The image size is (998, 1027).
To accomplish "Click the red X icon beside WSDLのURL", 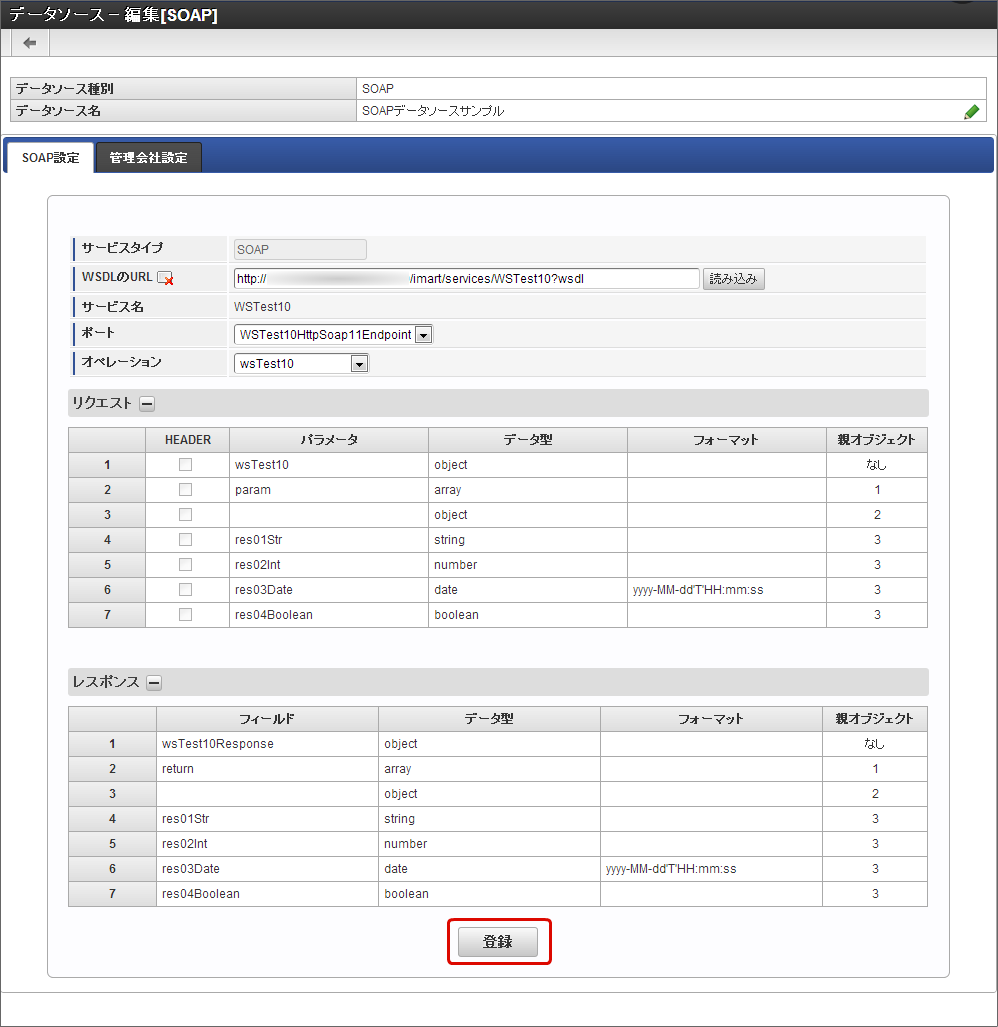I will pos(166,279).
